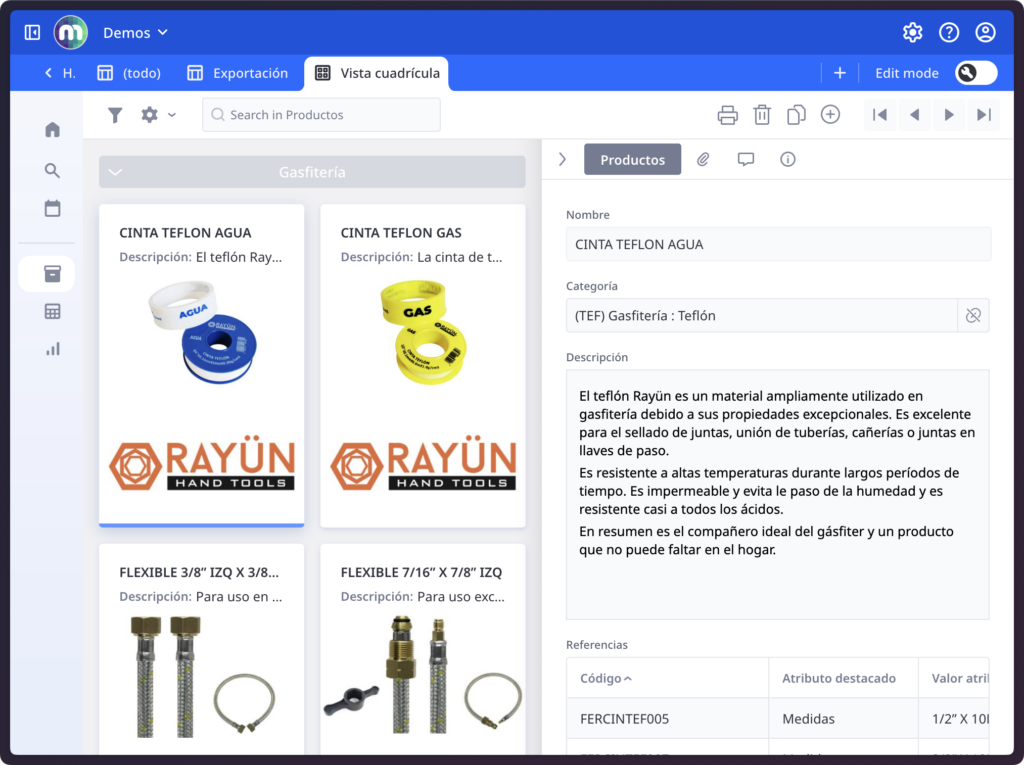Add a new view with plus
The height and width of the screenshot is (765, 1024).
pos(840,73)
